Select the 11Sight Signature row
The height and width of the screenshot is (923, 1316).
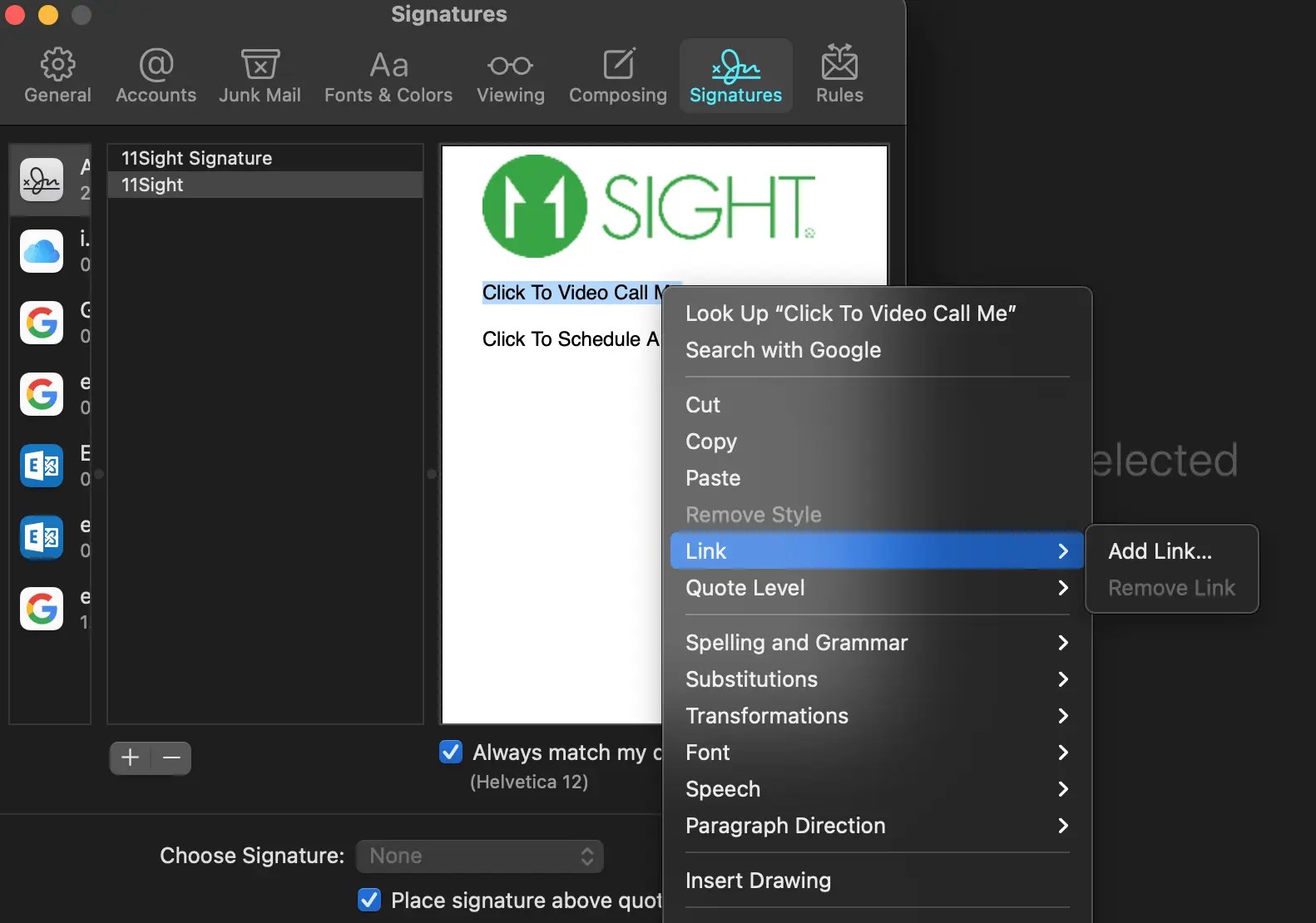(x=265, y=158)
